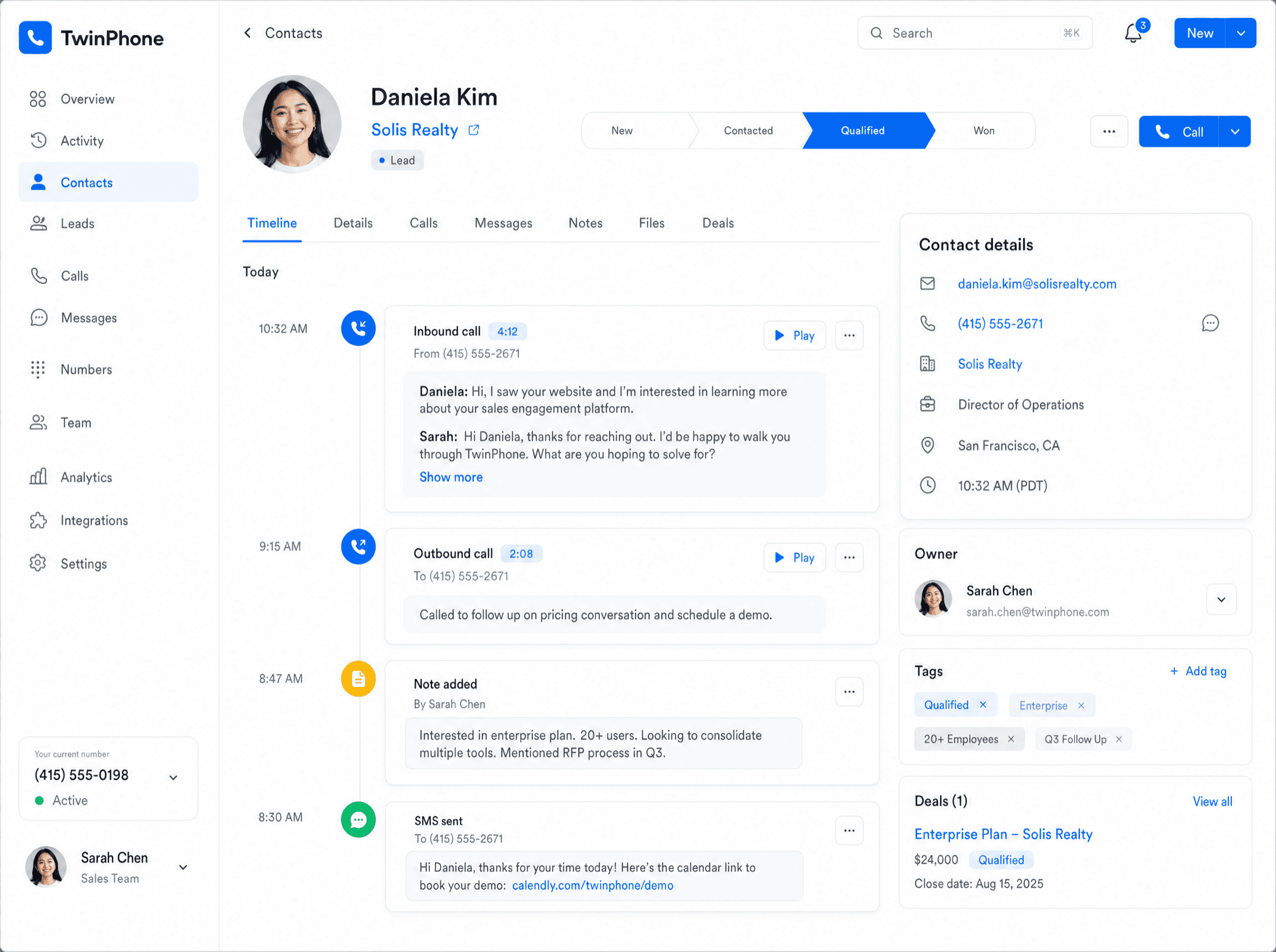The height and width of the screenshot is (952, 1276).
Task: Open Solis Realty under contact details
Action: [x=990, y=364]
